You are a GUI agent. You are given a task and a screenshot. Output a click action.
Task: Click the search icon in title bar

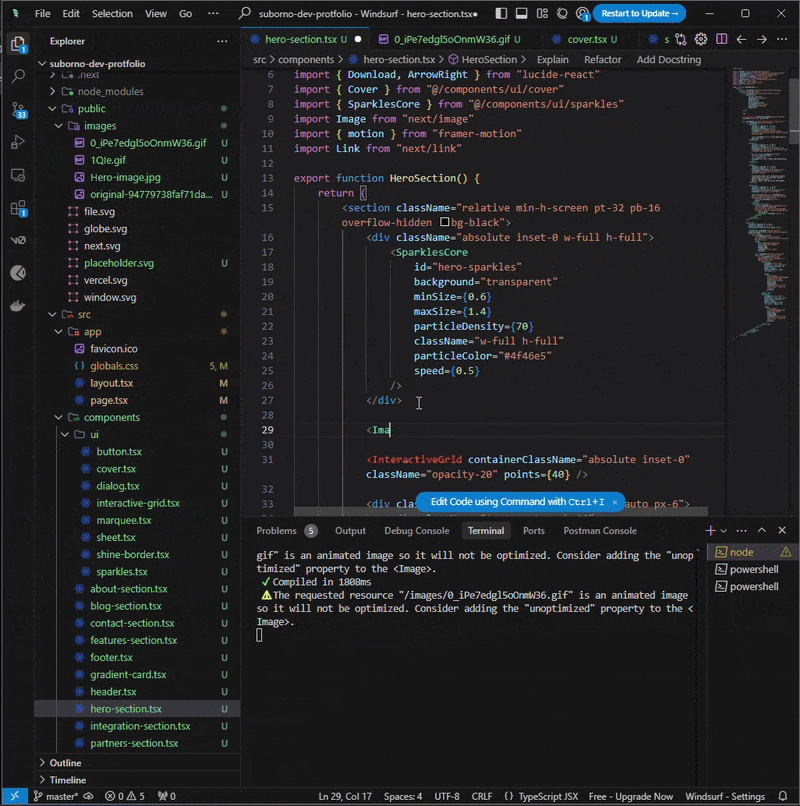(245, 13)
